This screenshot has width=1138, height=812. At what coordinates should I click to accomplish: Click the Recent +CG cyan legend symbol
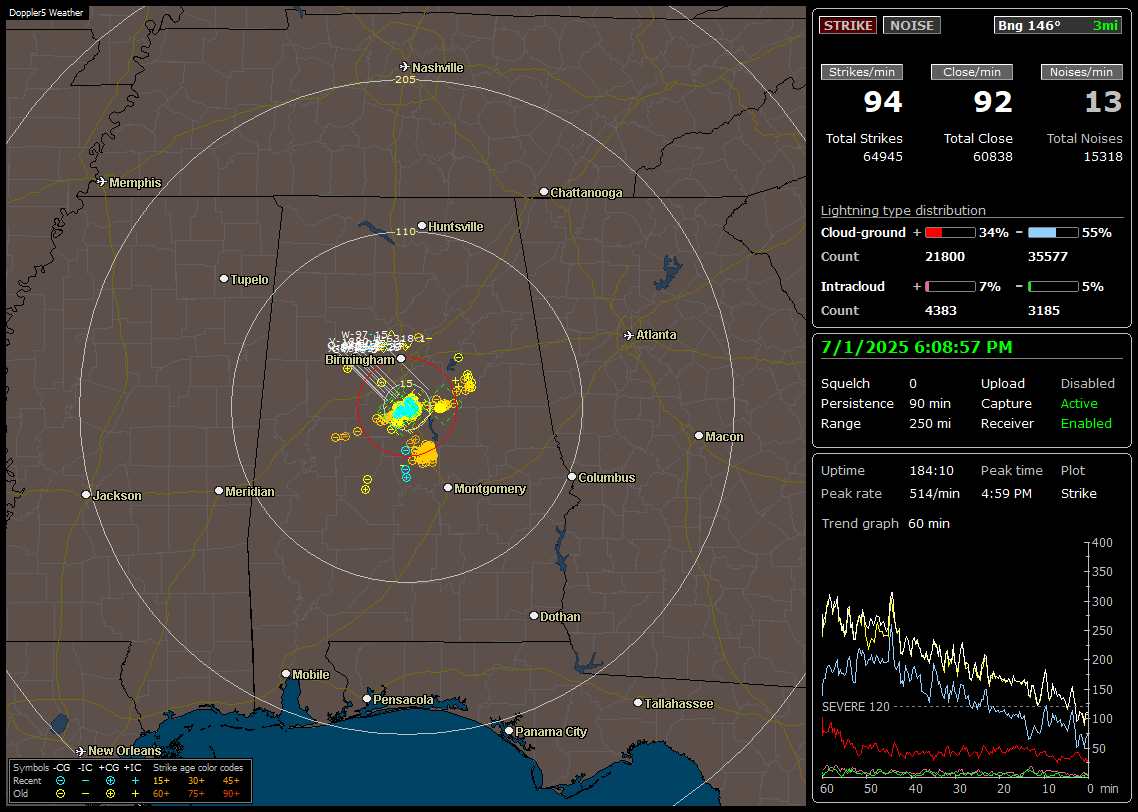(x=110, y=781)
